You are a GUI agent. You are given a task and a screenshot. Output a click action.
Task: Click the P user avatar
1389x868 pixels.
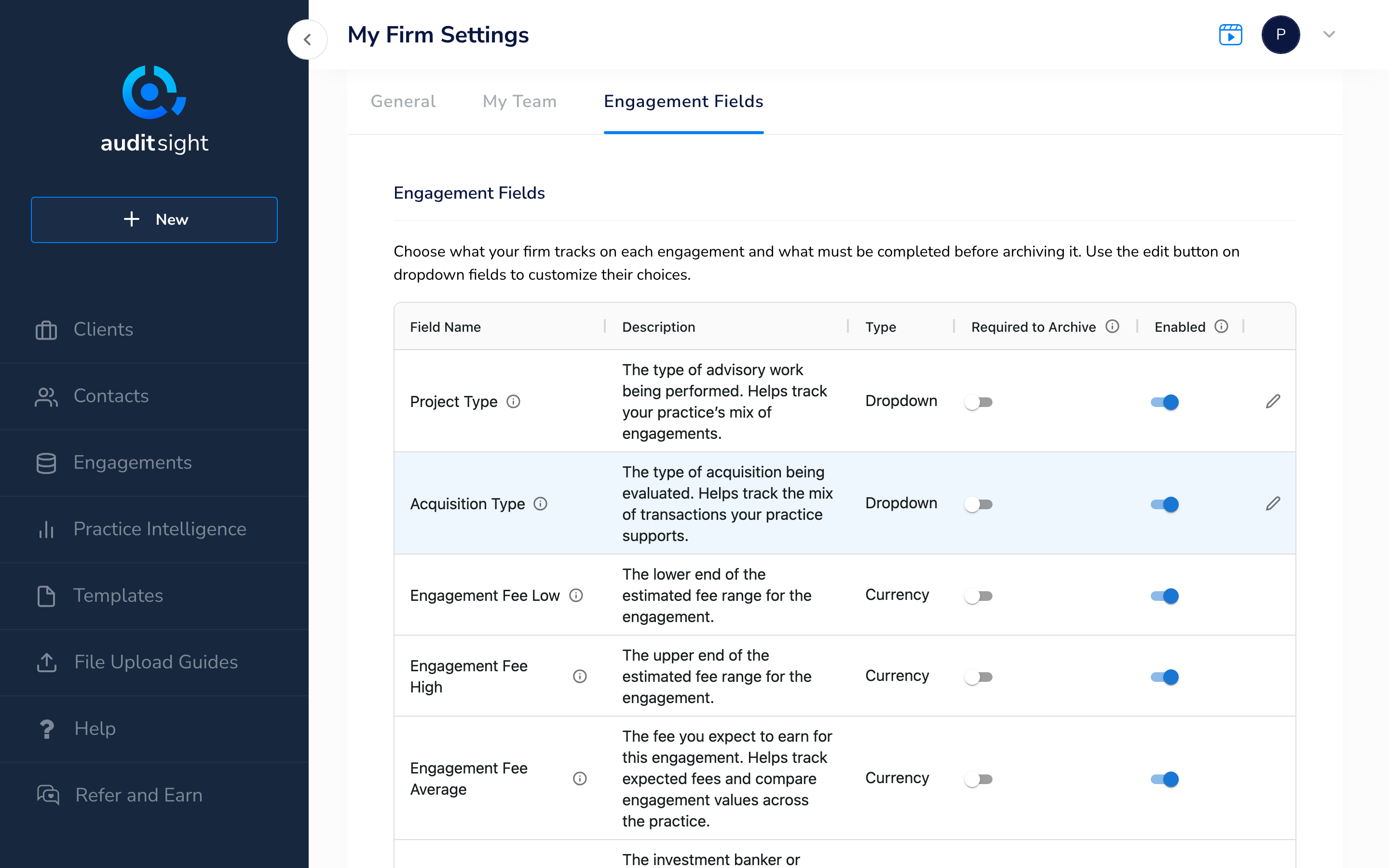pos(1280,34)
